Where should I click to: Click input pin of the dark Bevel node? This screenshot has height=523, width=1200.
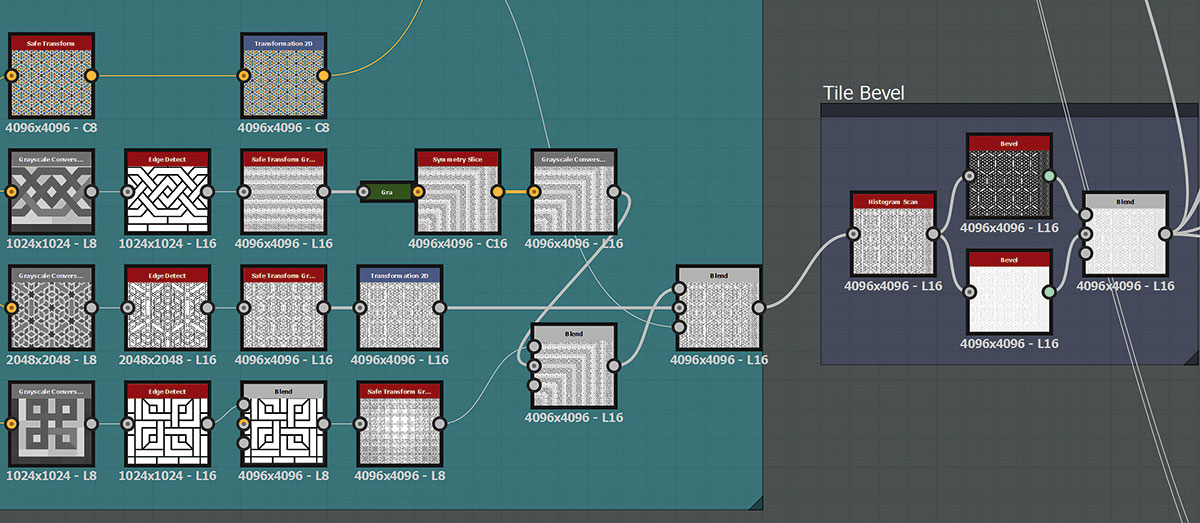pyautogui.click(x=969, y=176)
